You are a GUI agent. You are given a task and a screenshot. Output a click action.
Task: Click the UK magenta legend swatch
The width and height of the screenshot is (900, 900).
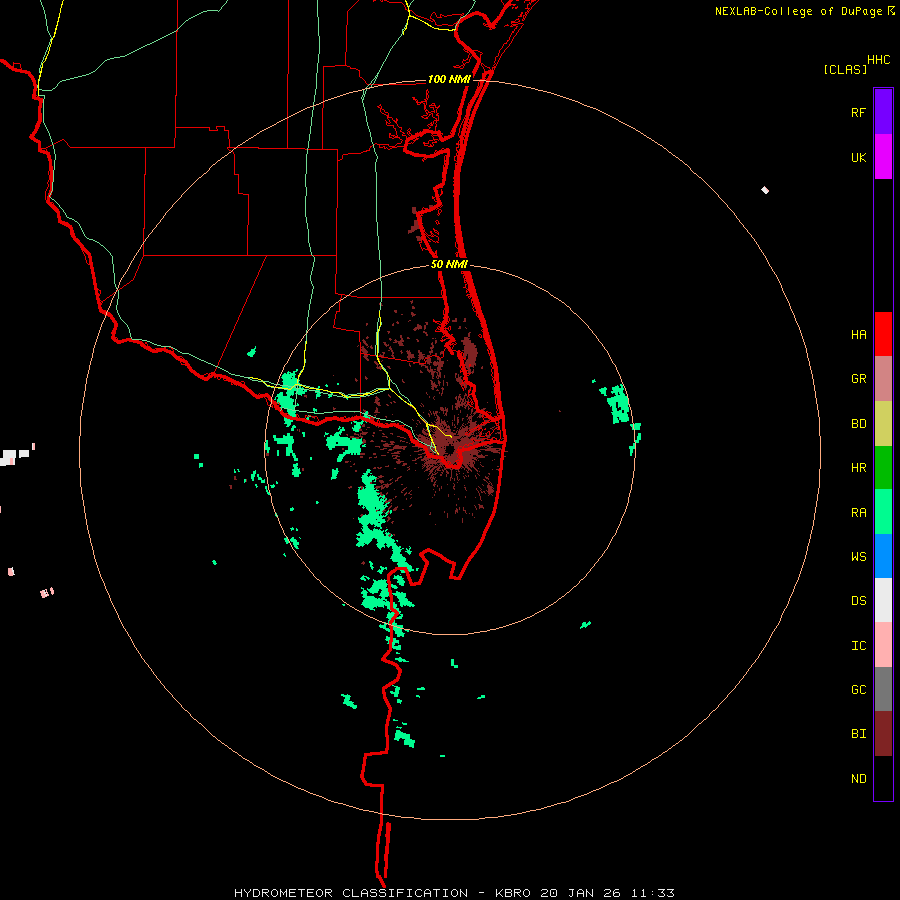[x=883, y=157]
